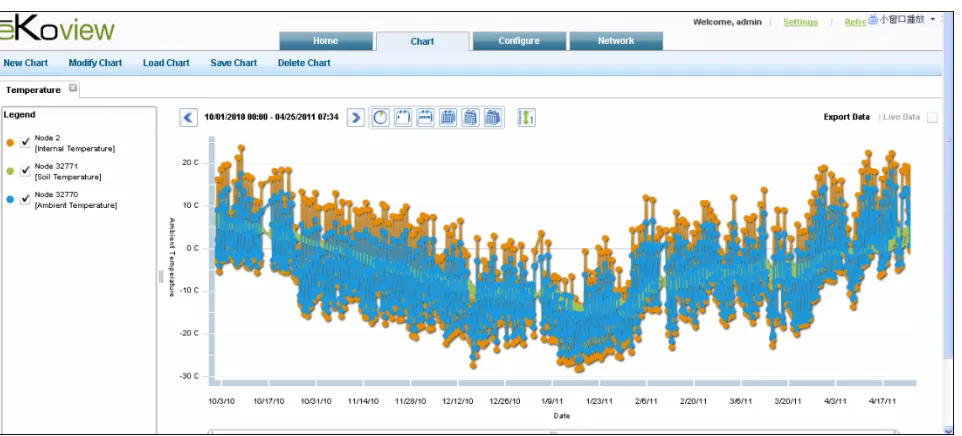Collapse the Legend panel splitter handle
This screenshot has height=436, width=962.
pyautogui.click(x=161, y=277)
